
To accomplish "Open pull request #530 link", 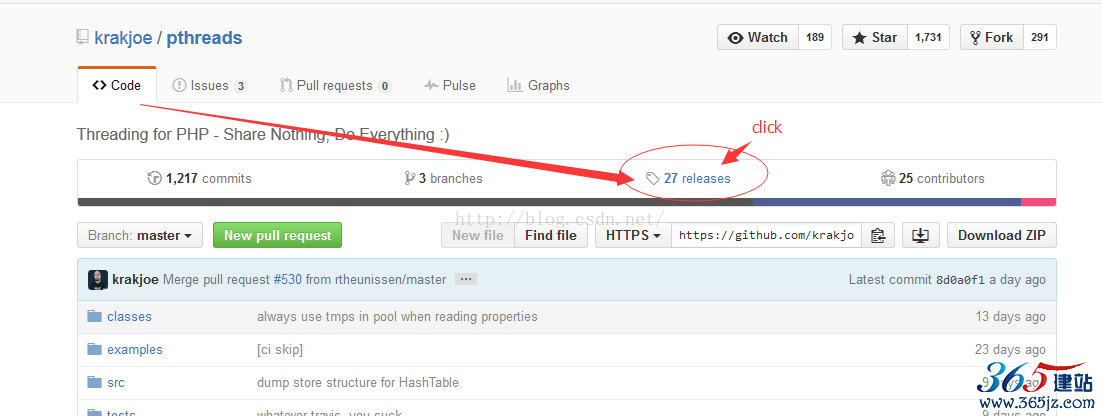I will click(x=287, y=280).
